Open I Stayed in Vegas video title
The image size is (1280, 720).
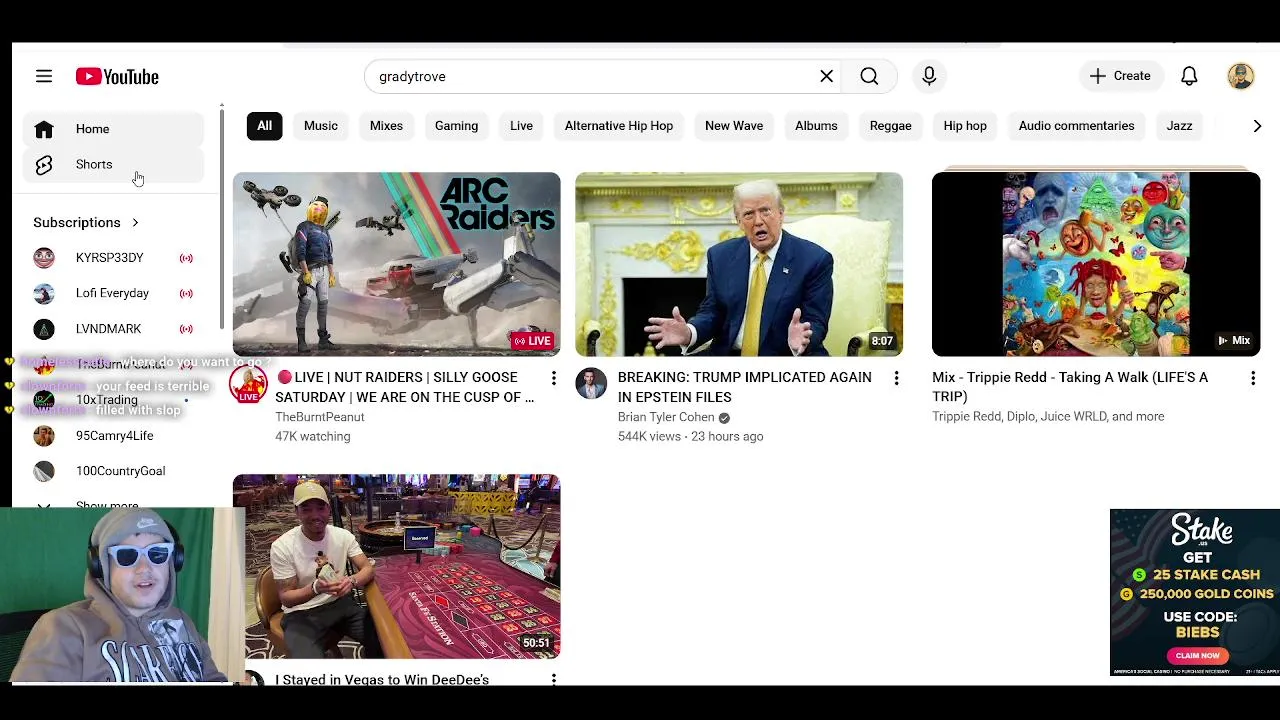click(x=382, y=679)
